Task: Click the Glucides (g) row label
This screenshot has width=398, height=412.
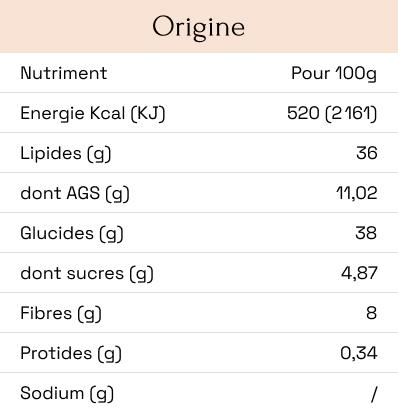Action: tap(72, 233)
